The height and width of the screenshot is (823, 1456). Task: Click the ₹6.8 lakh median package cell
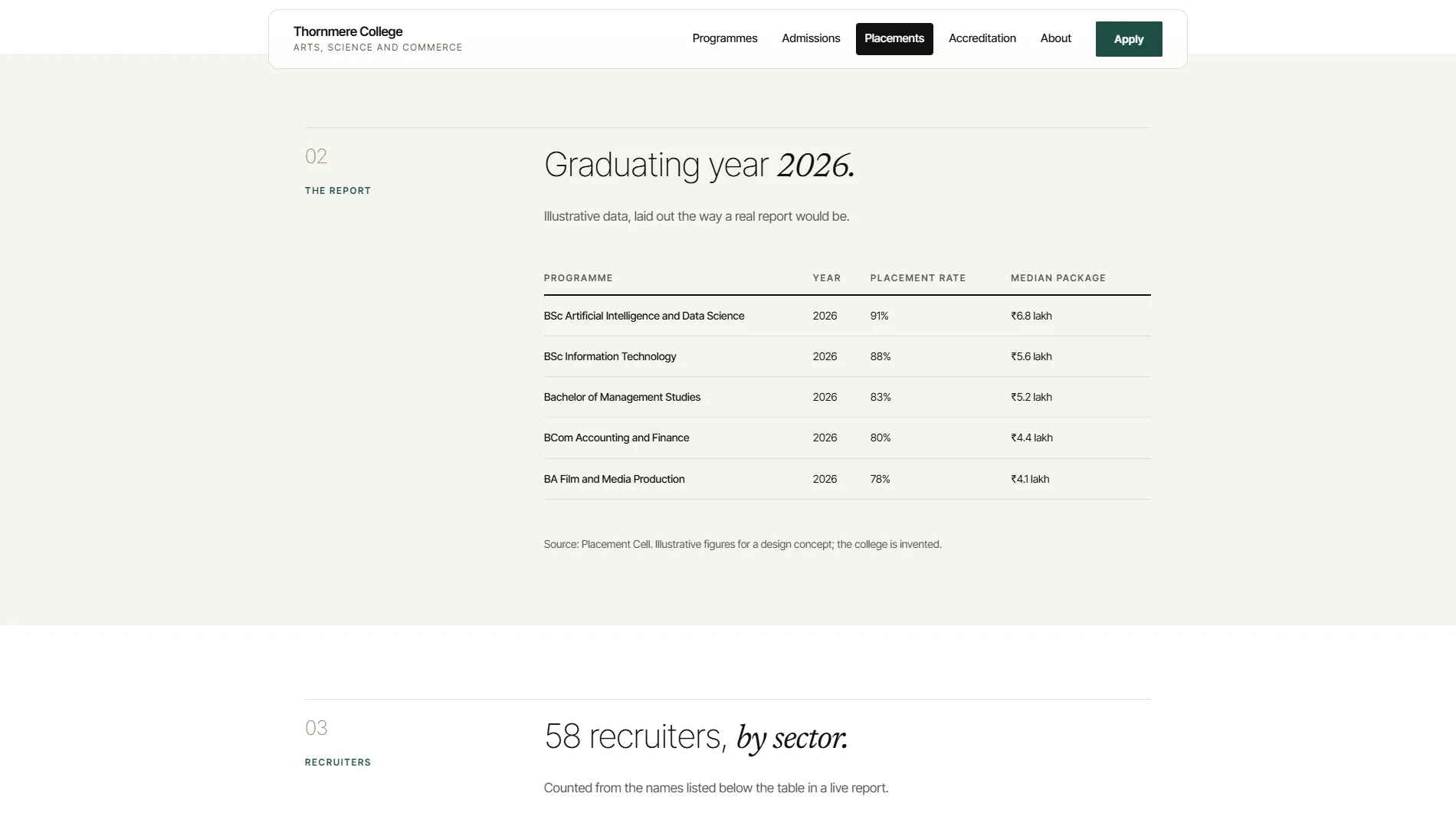click(1031, 316)
